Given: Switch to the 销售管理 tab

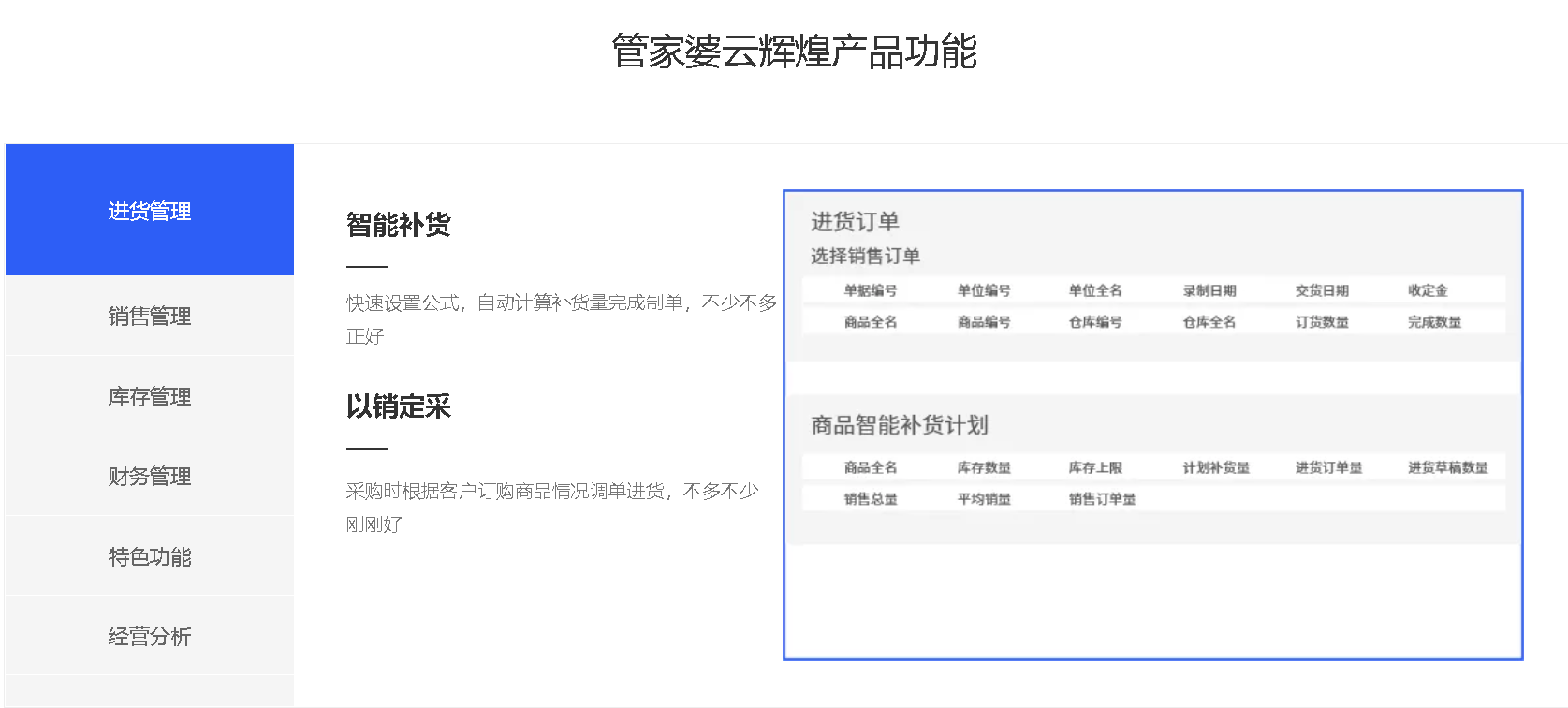Looking at the screenshot, I should [150, 317].
